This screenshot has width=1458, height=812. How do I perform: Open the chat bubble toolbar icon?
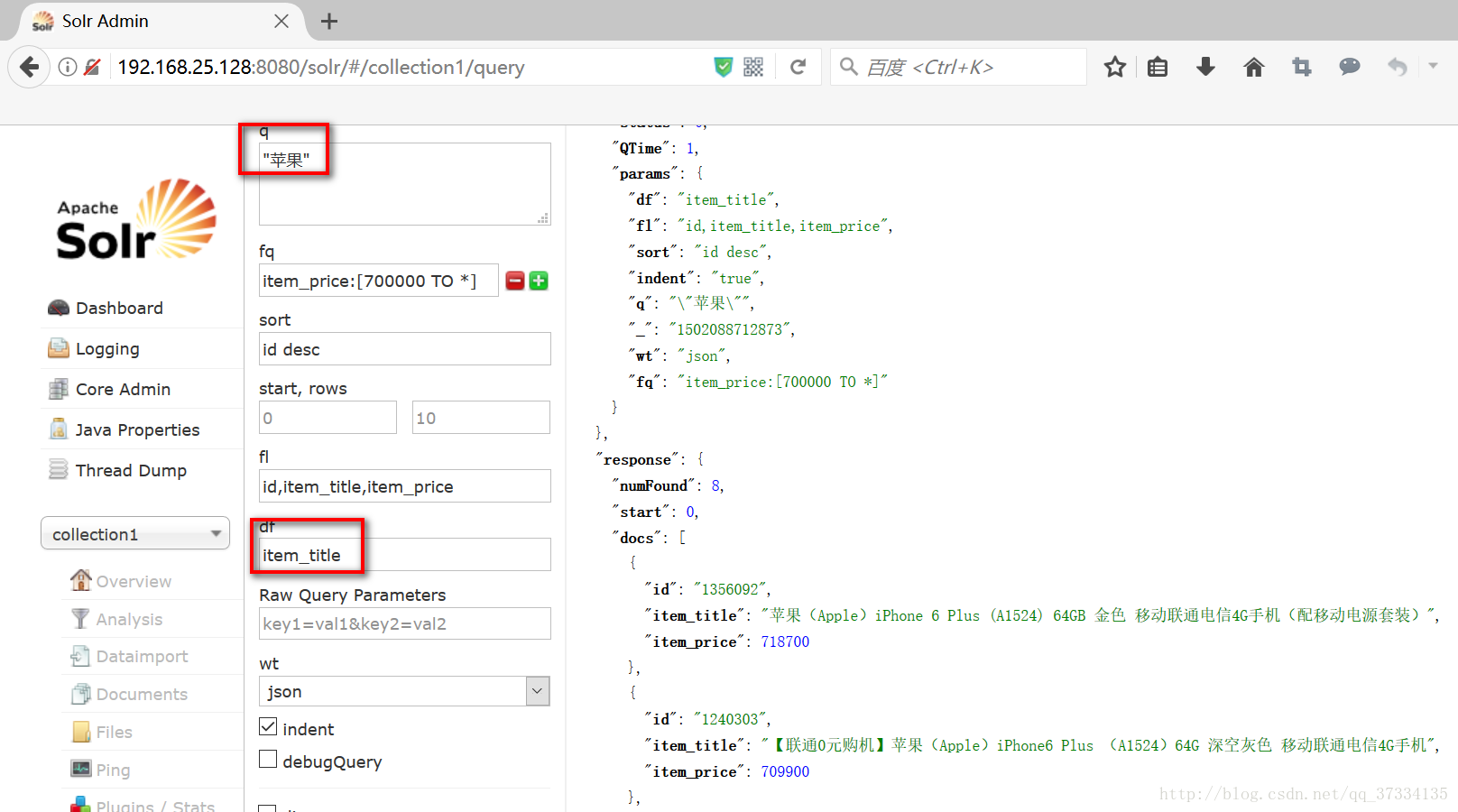coord(1350,66)
